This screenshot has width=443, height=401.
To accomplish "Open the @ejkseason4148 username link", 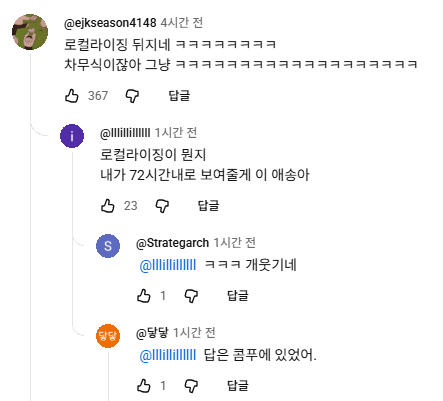I will (110, 23).
